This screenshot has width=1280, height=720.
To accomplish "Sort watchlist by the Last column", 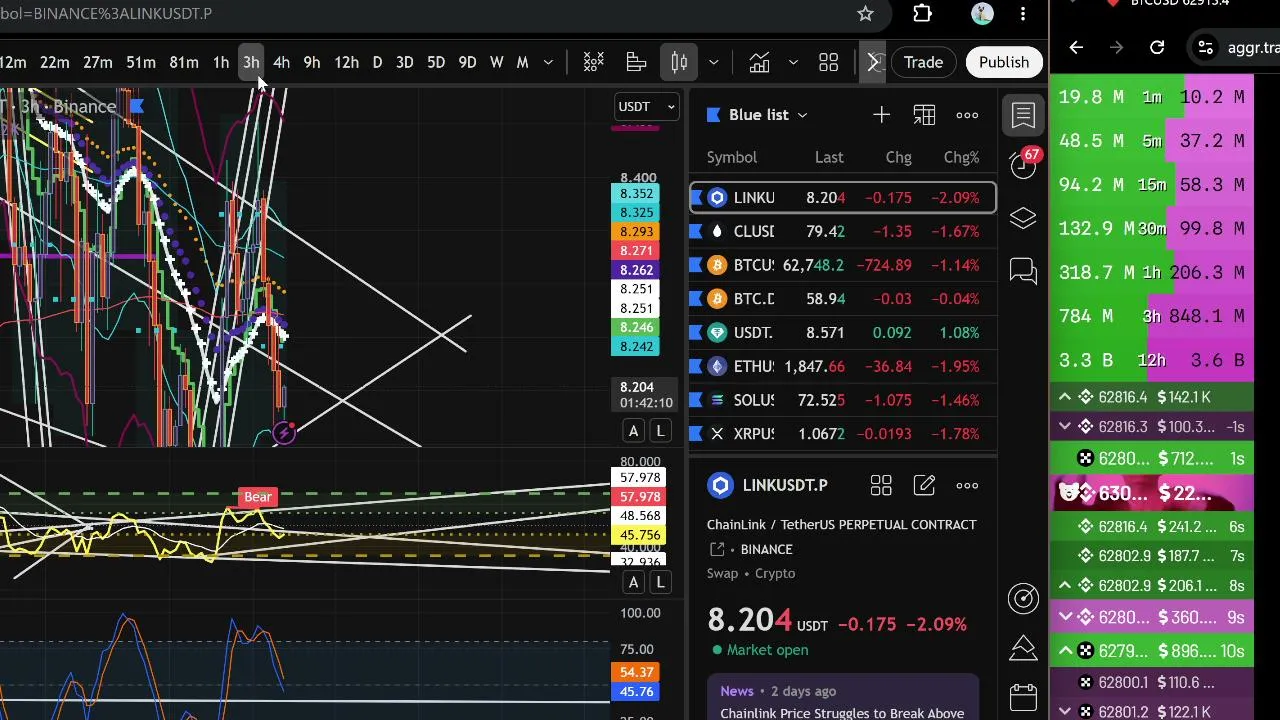I will click(x=829, y=157).
